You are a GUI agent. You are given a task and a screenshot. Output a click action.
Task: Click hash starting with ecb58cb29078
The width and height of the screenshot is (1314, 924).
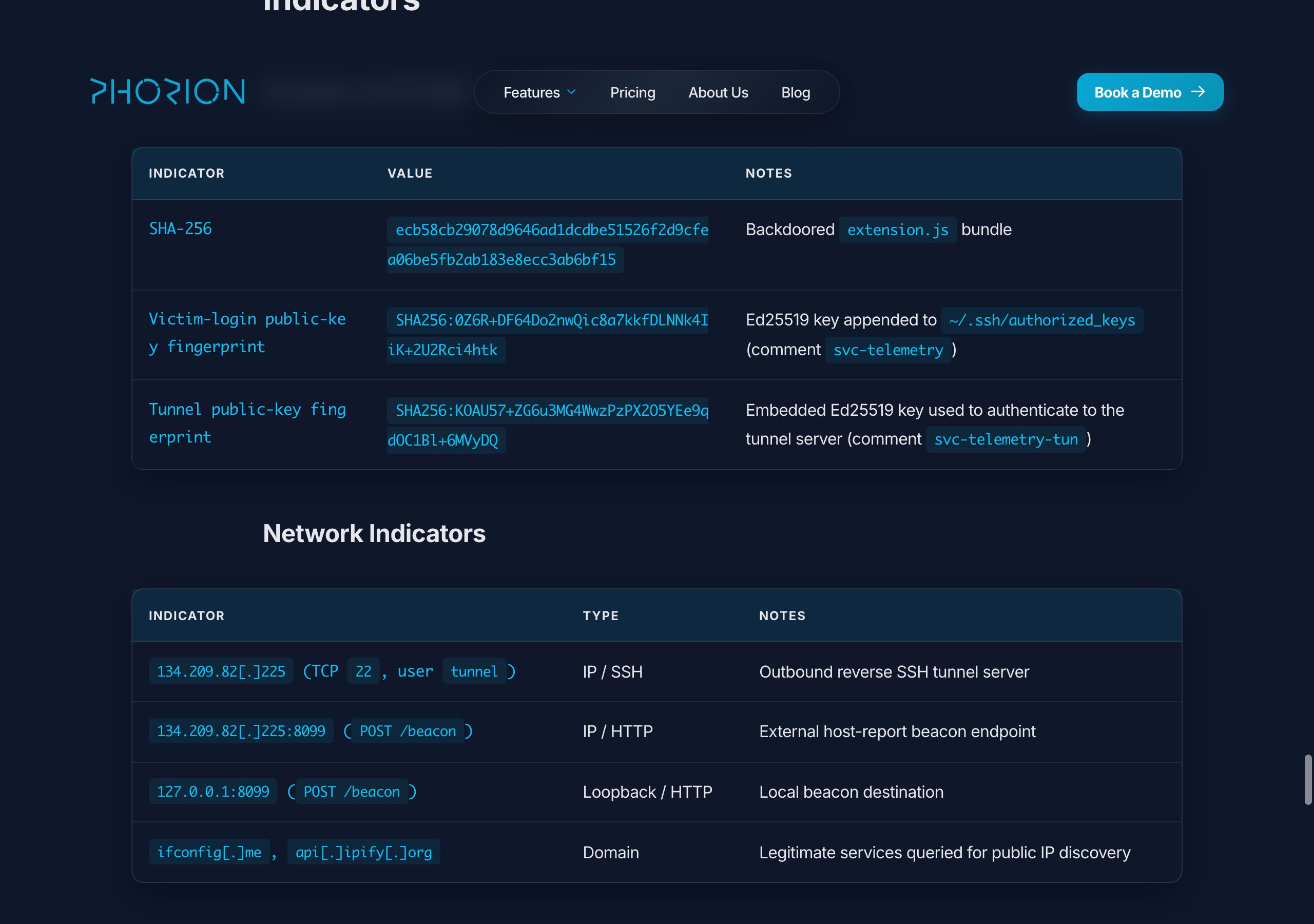[548, 244]
